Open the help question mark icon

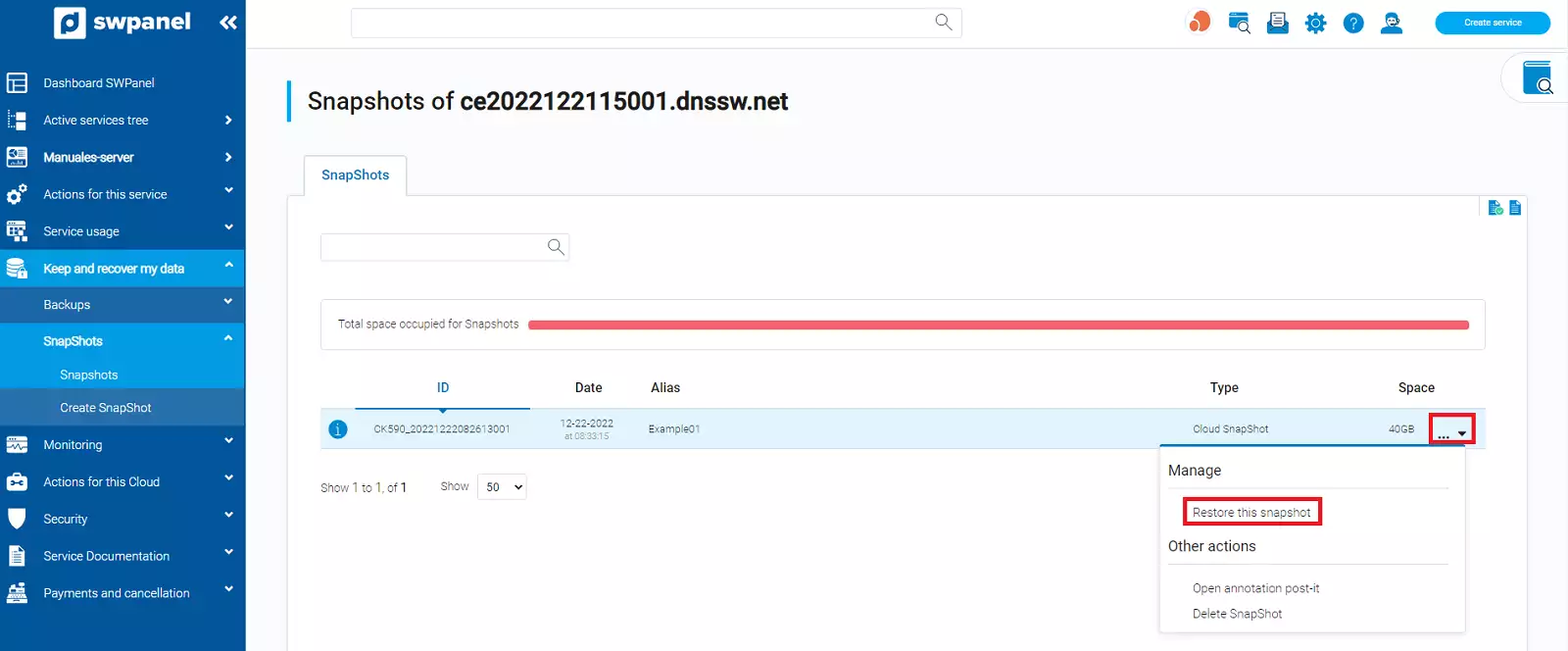[1353, 24]
